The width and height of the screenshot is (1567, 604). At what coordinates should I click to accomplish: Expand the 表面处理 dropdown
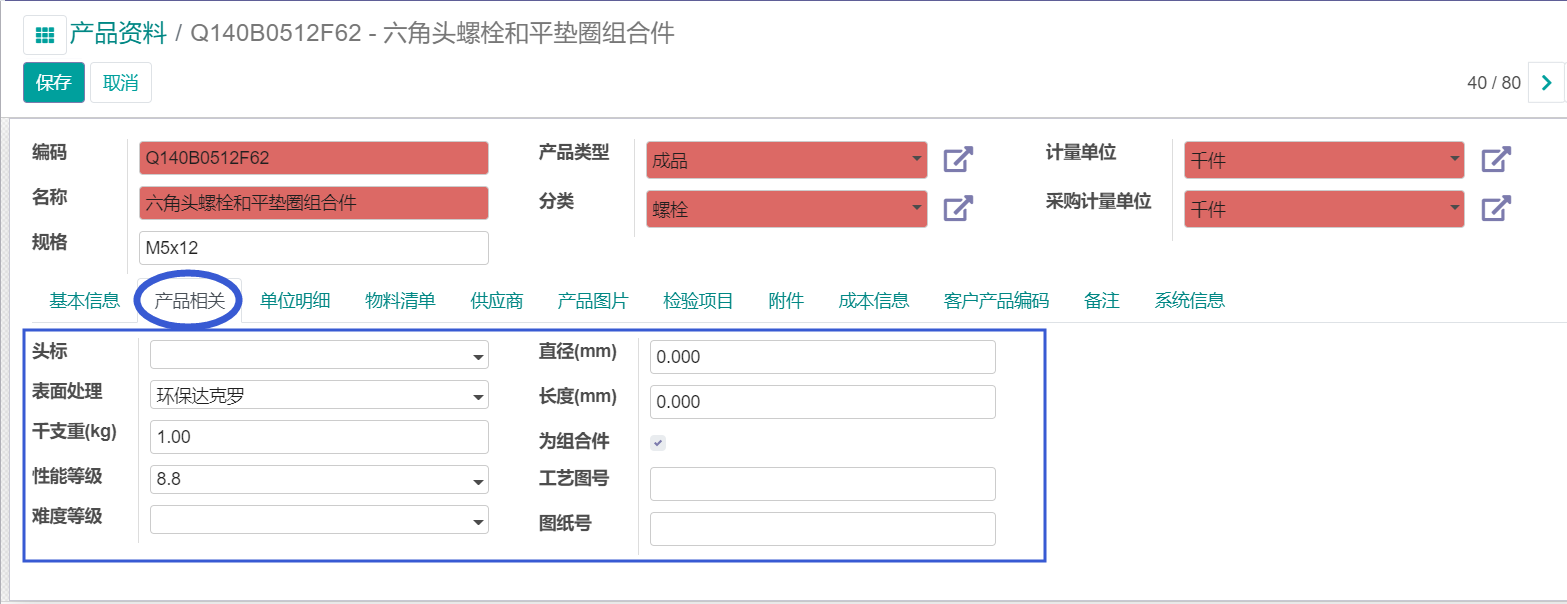click(319, 395)
